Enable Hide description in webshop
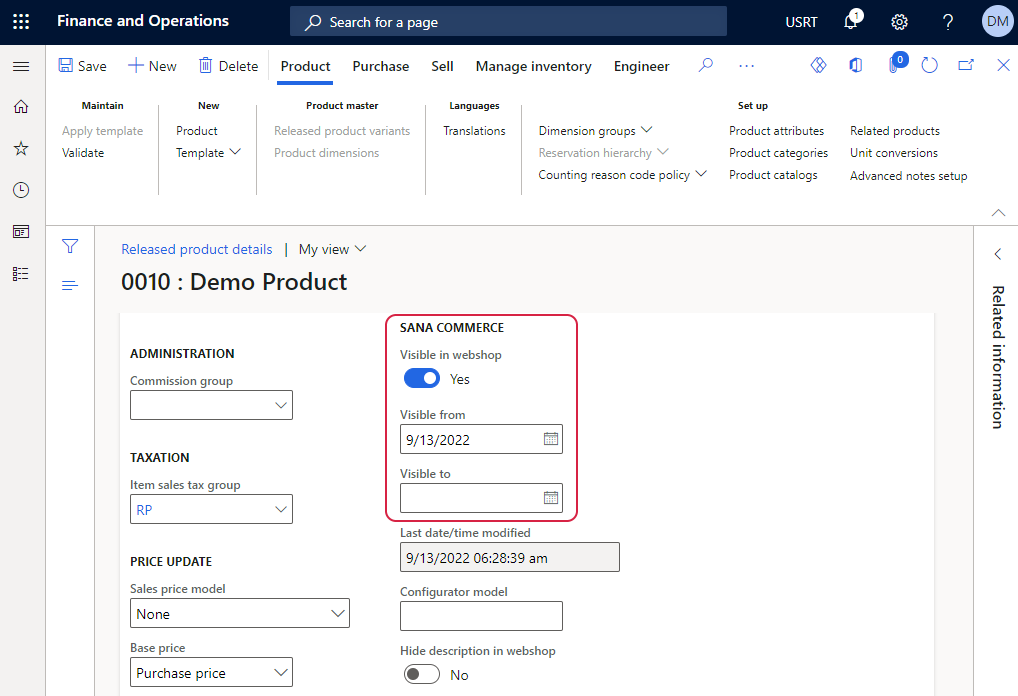Viewport: 1018px width, 696px height. (421, 674)
